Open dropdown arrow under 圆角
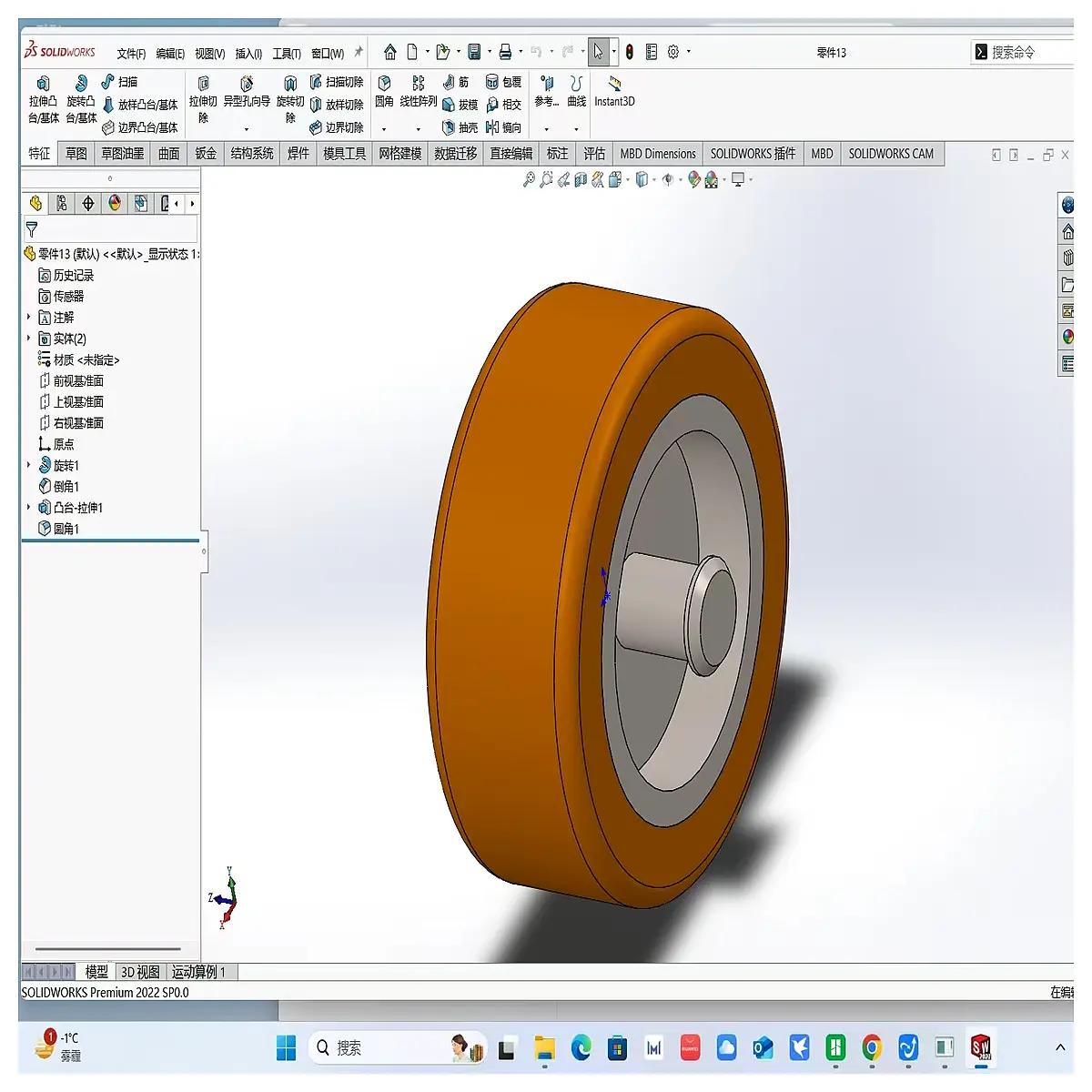Image resolution: width=1092 pixels, height=1092 pixels. [384, 129]
